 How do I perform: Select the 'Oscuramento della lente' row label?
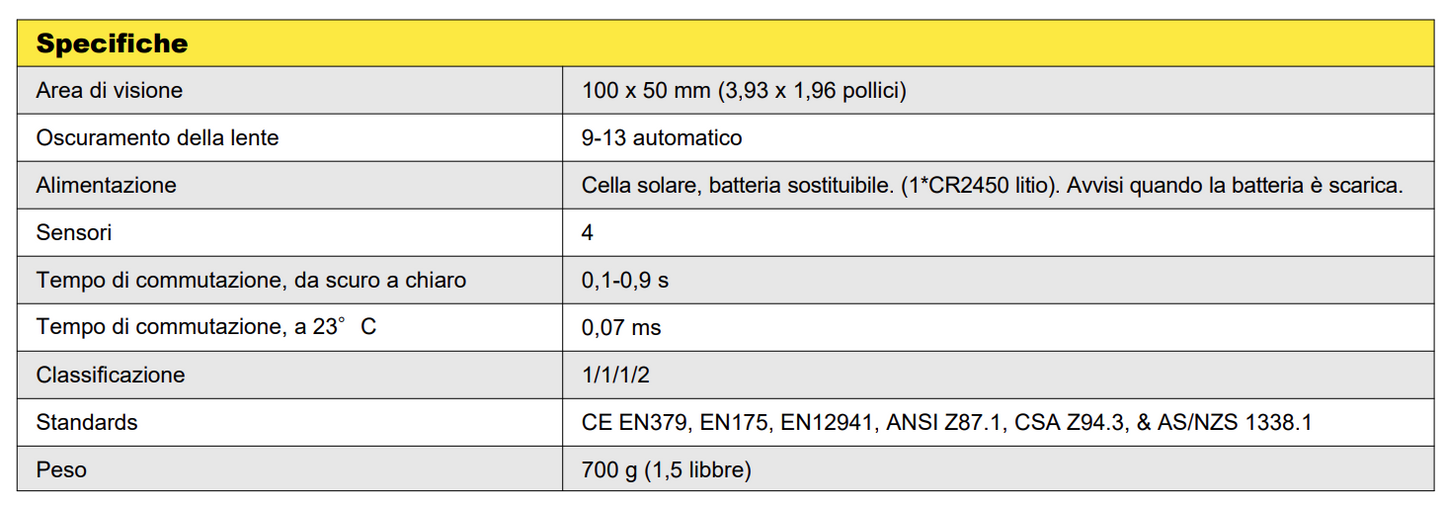(x=157, y=138)
